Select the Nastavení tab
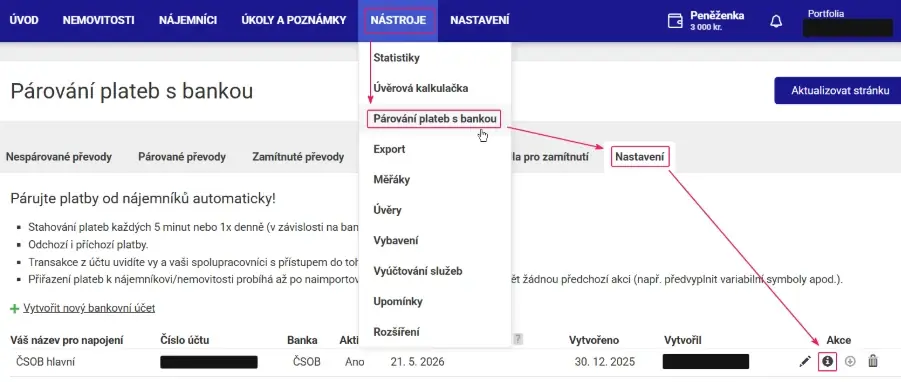The height and width of the screenshot is (382, 901). coord(640,156)
